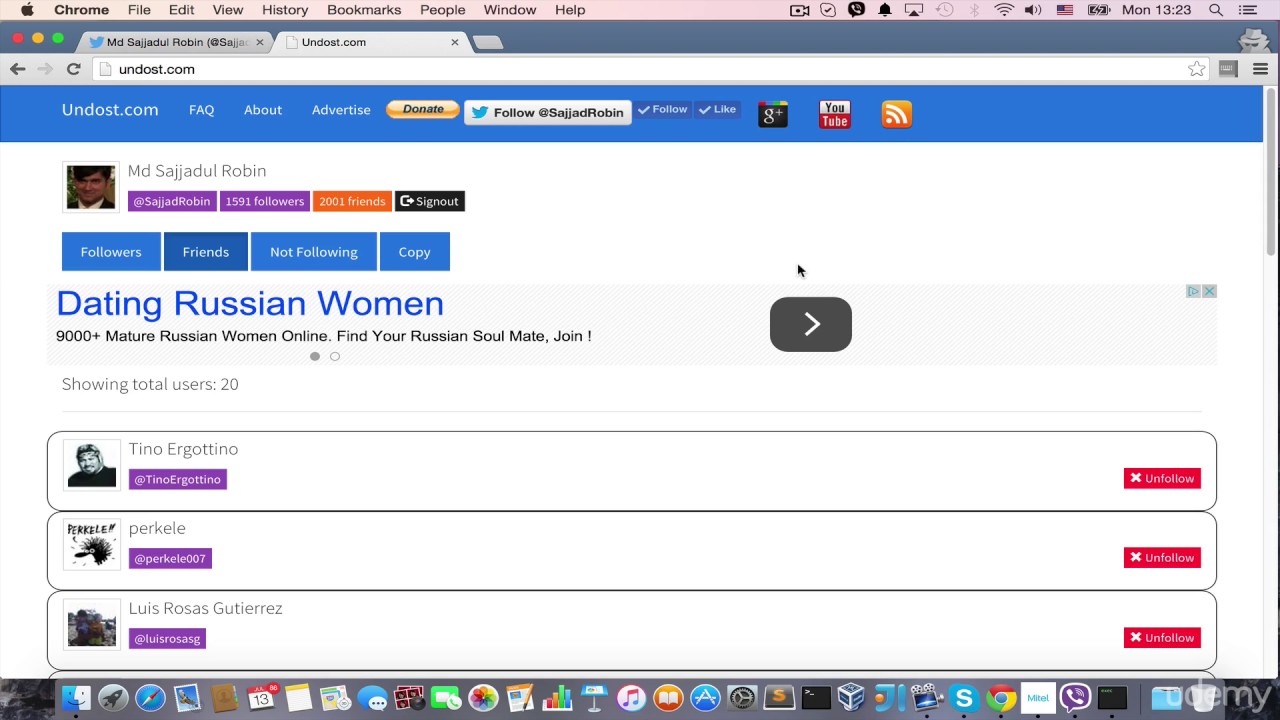Switch to the Md Sajjadul Robin Twitter tab

[176, 42]
